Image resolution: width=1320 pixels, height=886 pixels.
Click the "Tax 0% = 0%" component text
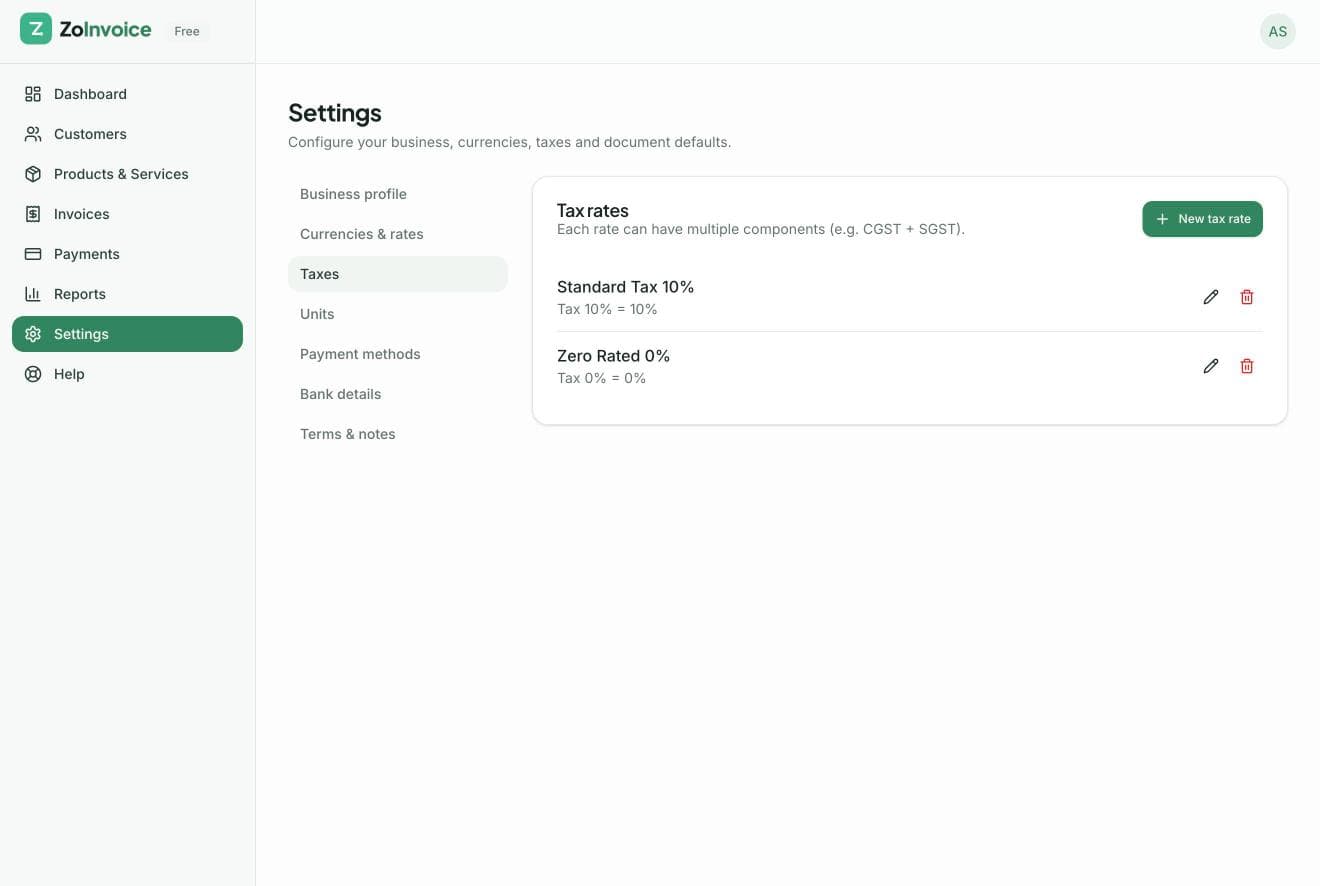coord(601,378)
